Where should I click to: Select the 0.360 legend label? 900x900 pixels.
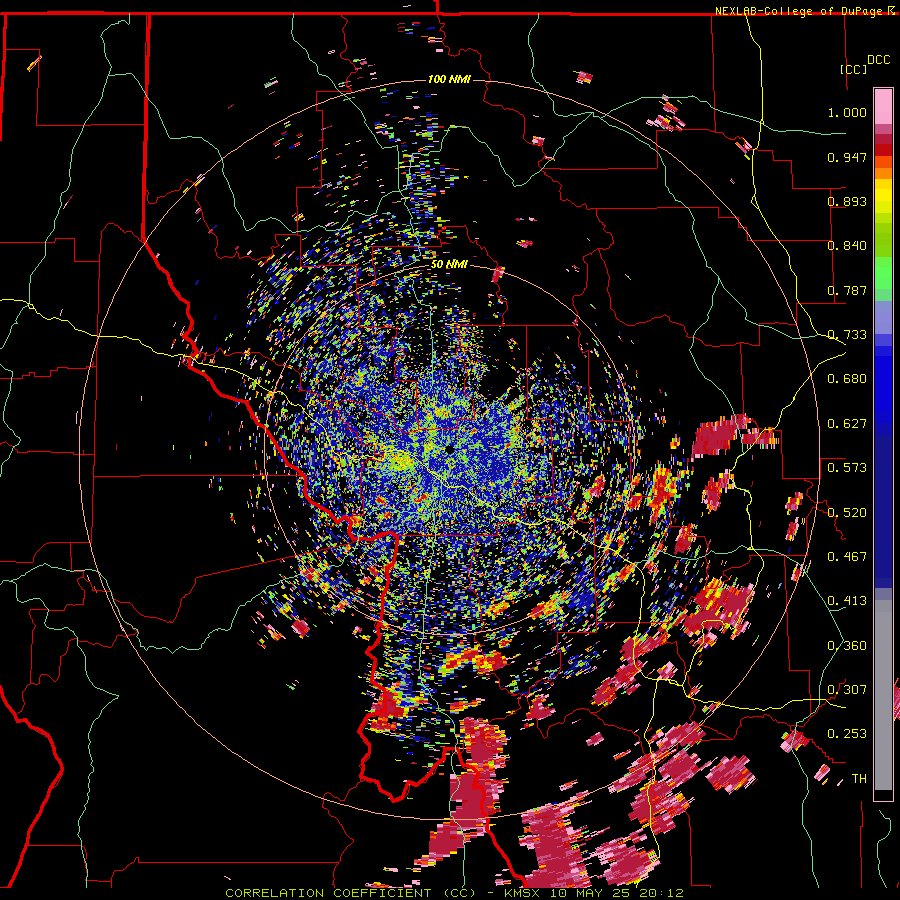847,646
